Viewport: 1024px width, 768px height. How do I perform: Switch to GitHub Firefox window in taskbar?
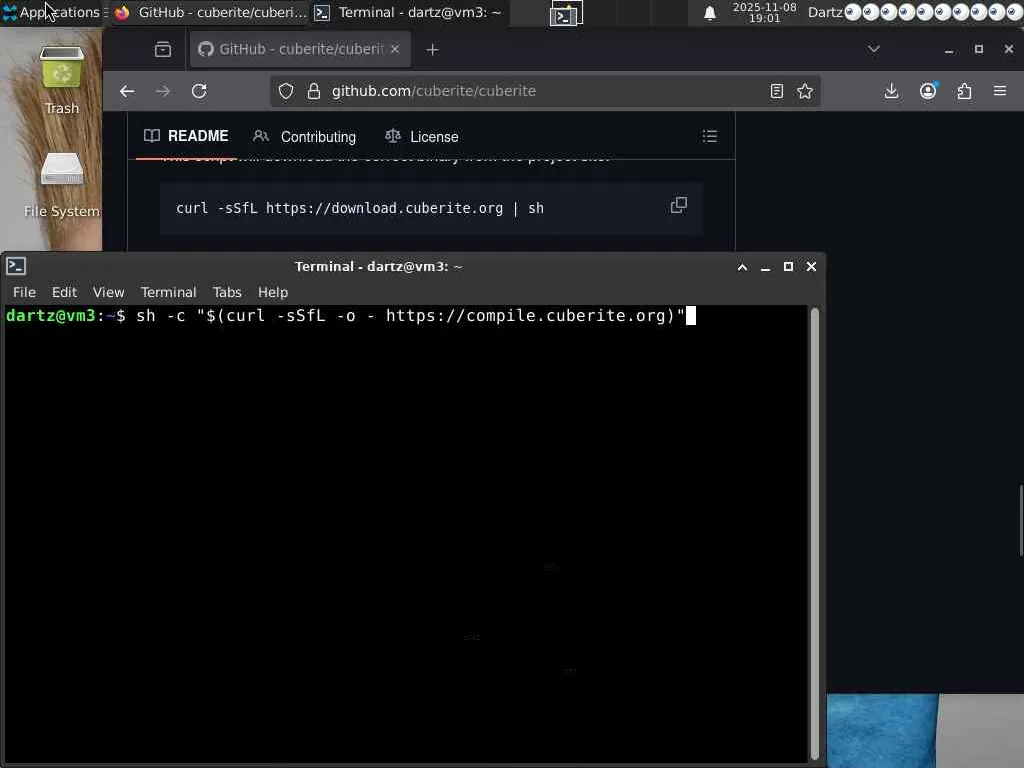tap(210, 12)
